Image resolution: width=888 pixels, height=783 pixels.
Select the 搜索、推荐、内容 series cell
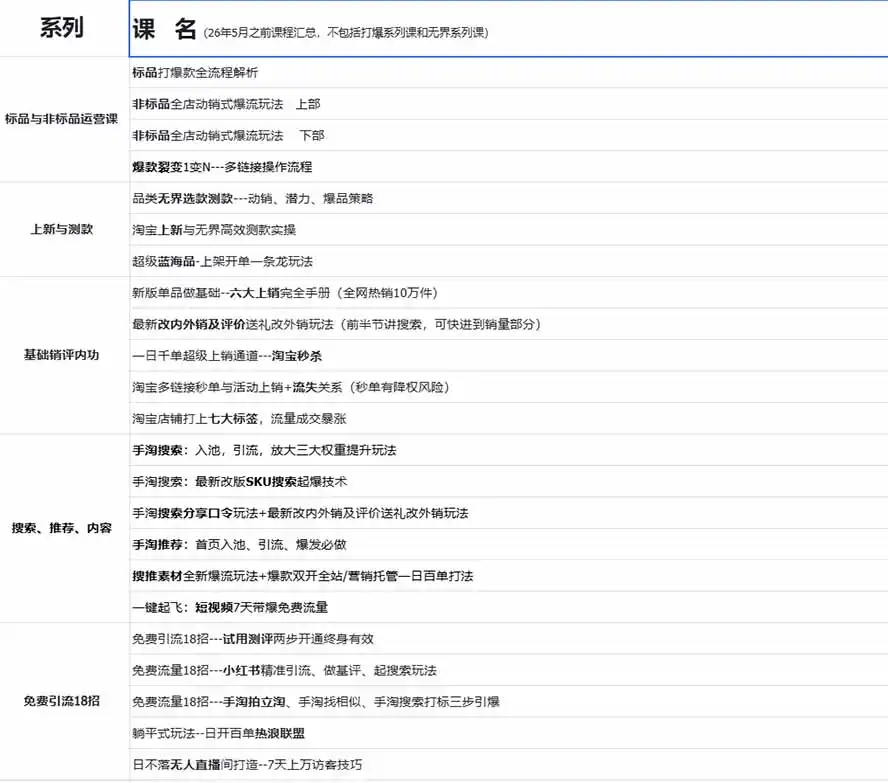64,528
